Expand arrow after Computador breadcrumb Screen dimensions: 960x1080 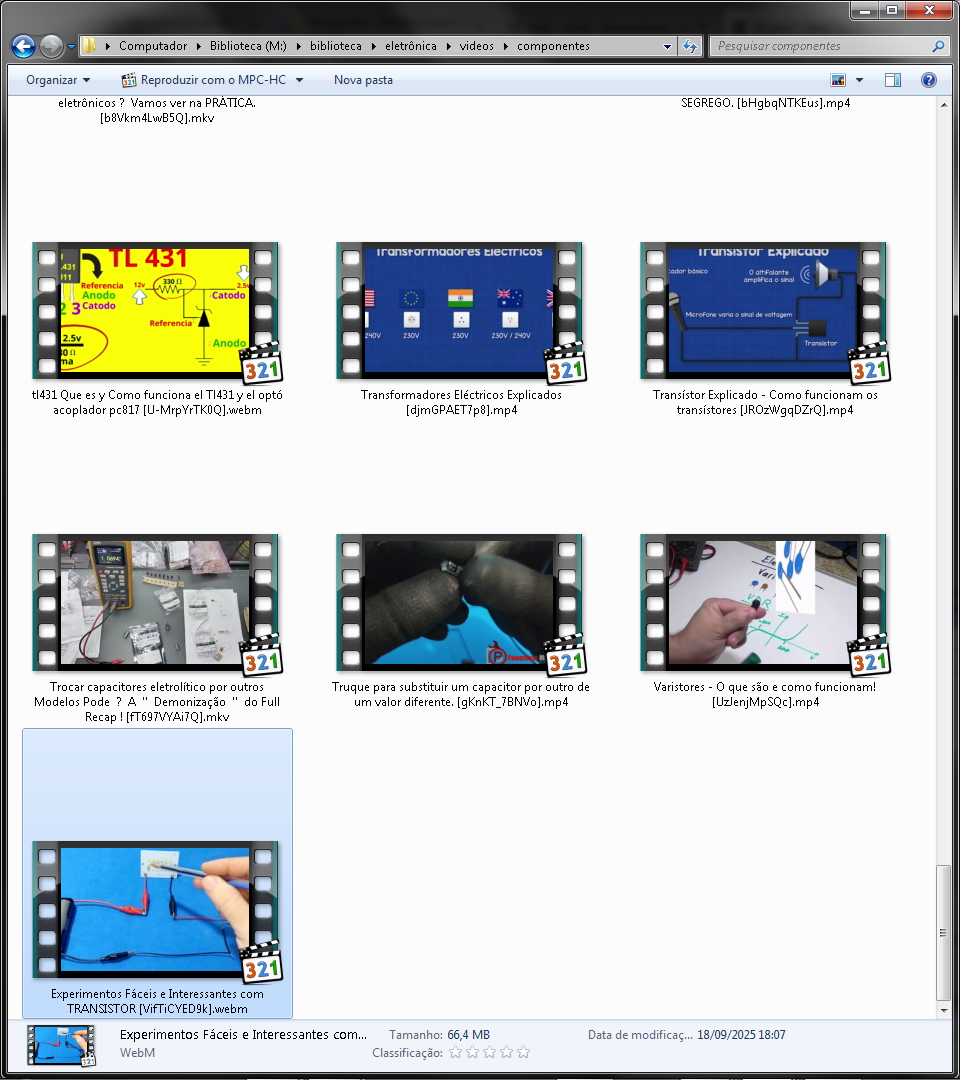tap(198, 46)
